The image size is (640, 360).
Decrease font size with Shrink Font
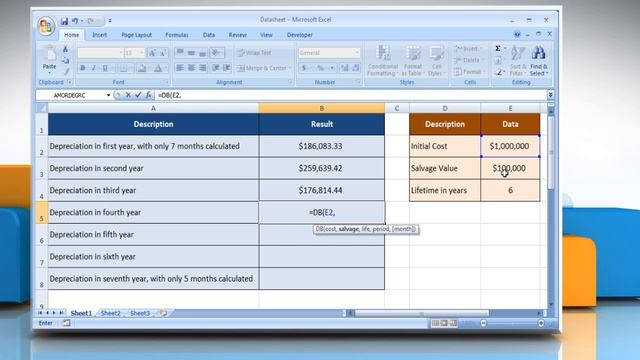click(x=163, y=53)
